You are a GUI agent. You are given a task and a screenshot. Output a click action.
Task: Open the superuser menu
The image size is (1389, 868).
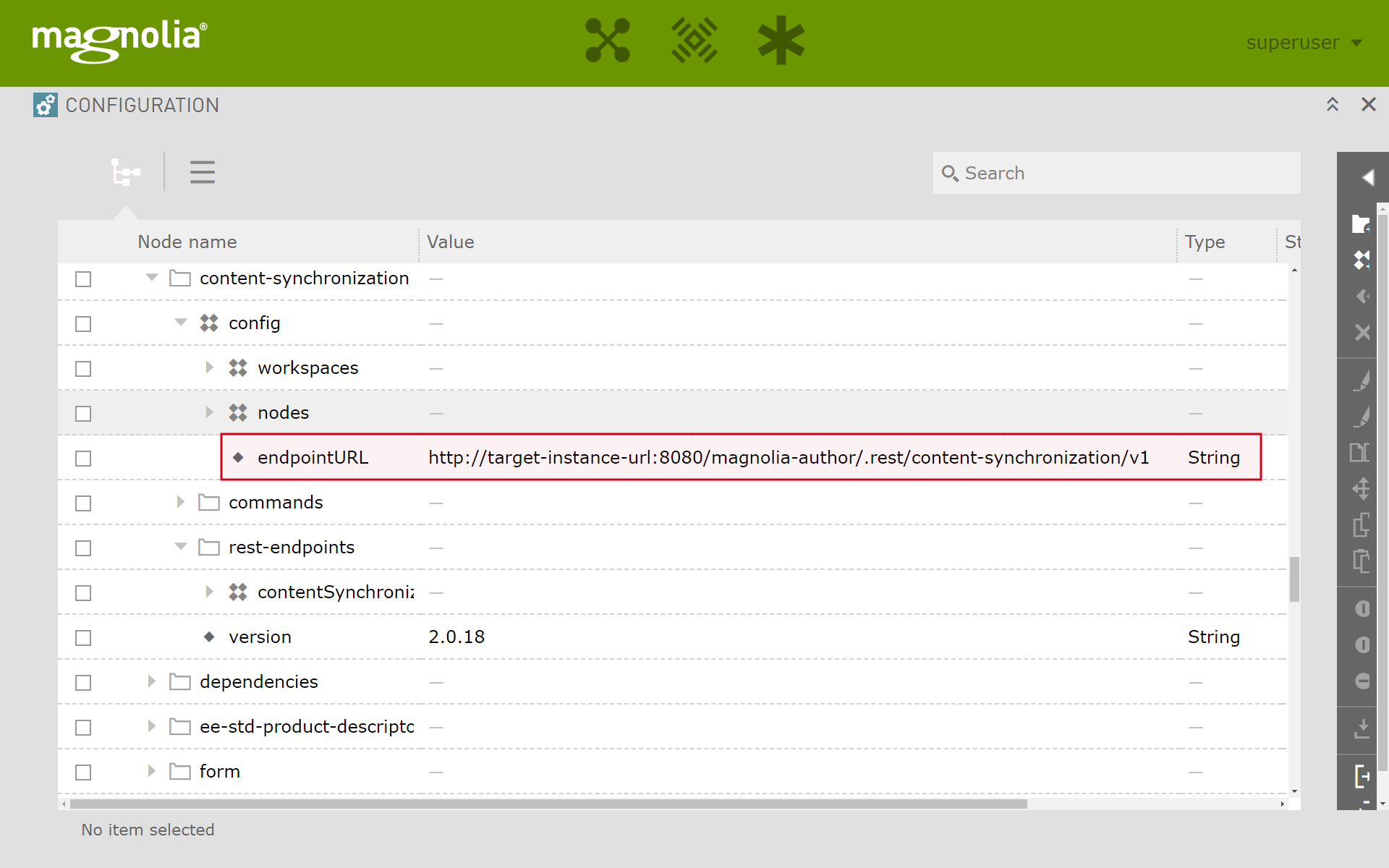tap(1302, 43)
